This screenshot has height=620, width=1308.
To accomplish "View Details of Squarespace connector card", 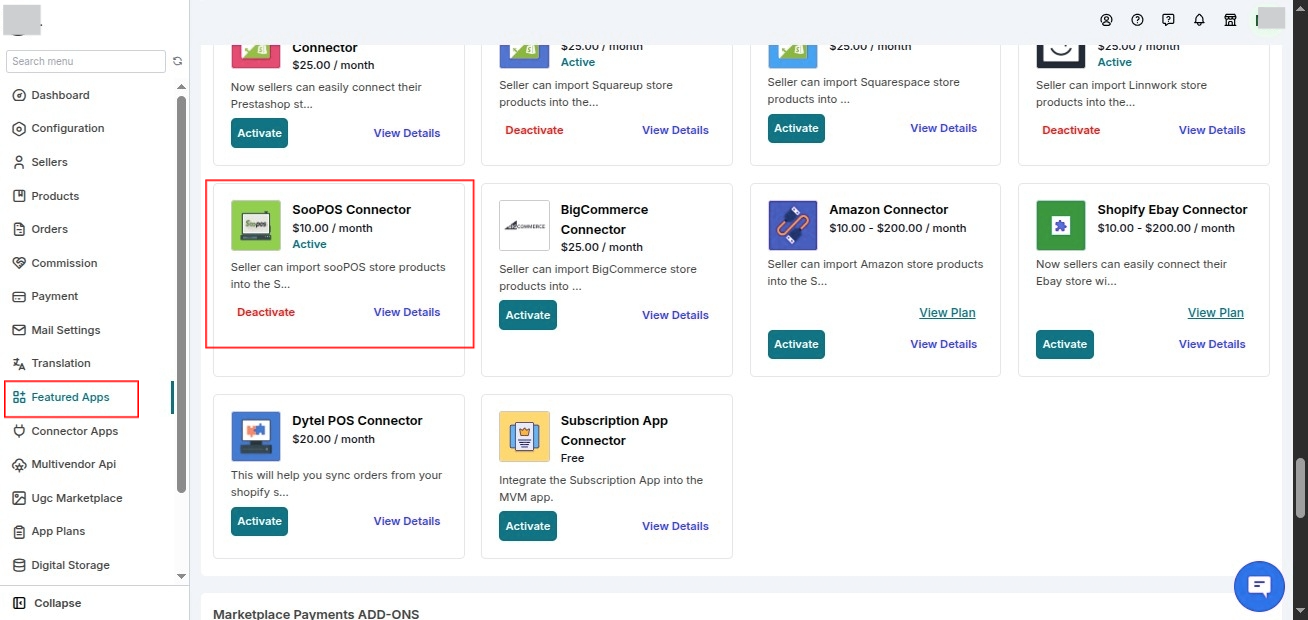I will [944, 128].
